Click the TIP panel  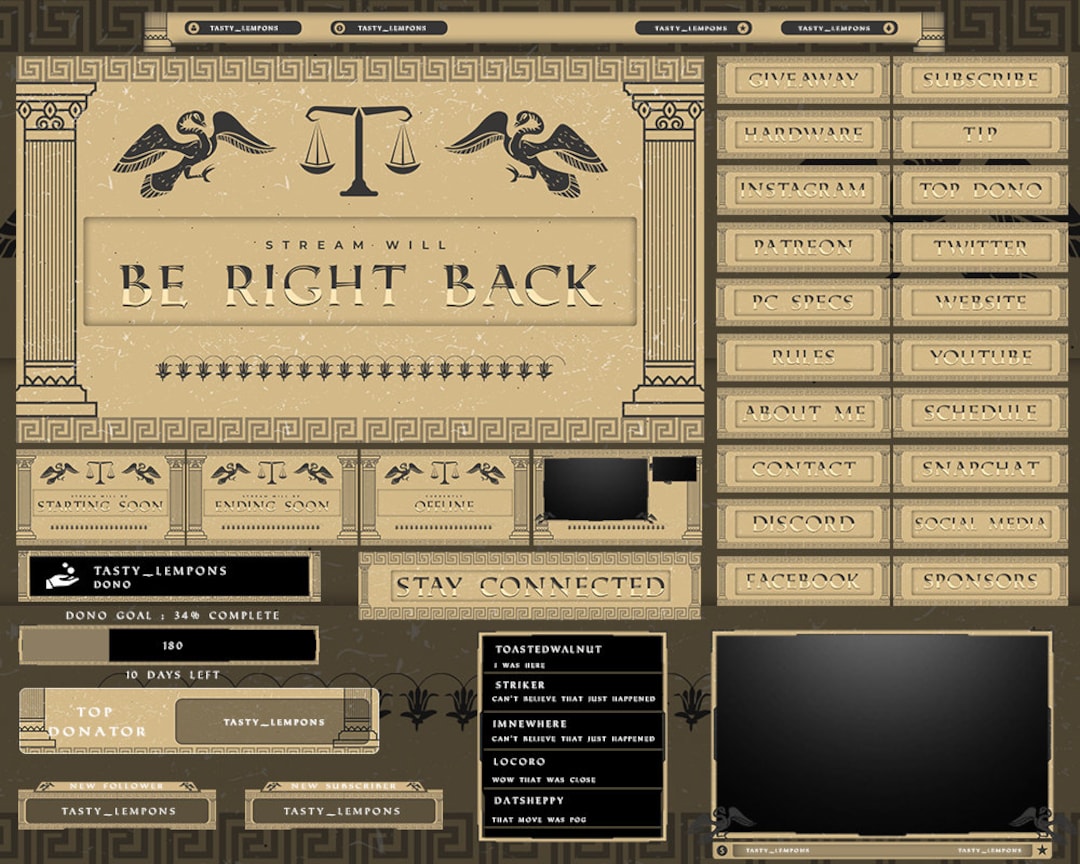click(x=978, y=135)
